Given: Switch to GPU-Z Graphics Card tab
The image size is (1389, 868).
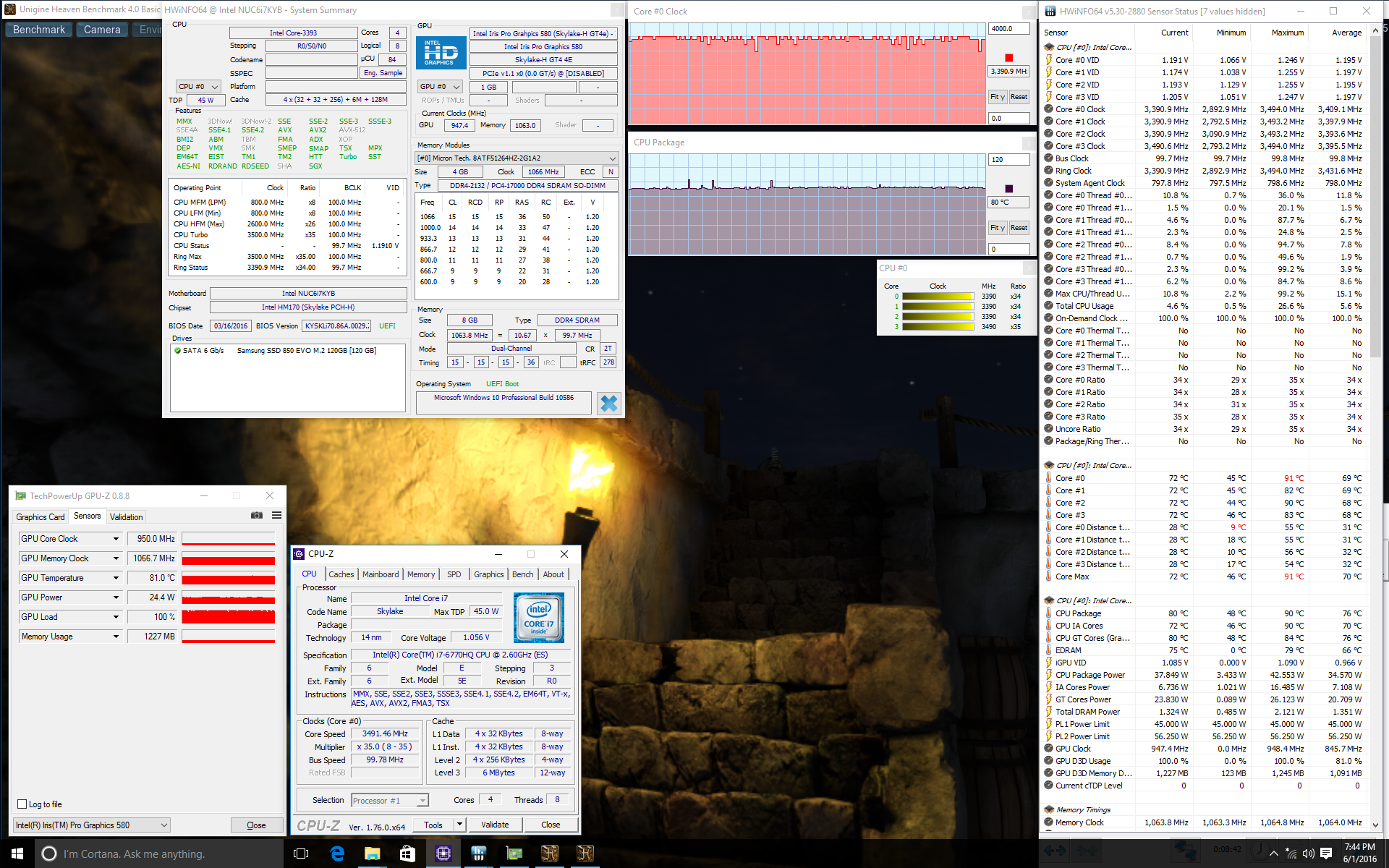Looking at the screenshot, I should click(41, 517).
